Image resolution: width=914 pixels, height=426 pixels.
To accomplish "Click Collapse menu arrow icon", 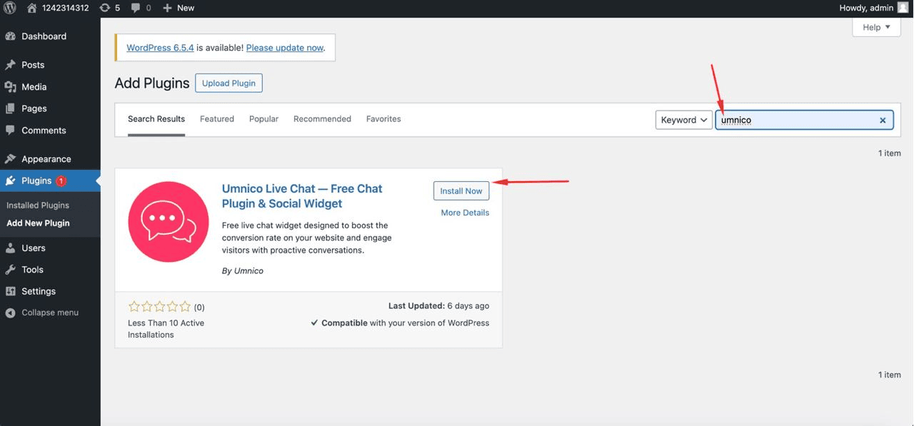I will click(x=10, y=313).
